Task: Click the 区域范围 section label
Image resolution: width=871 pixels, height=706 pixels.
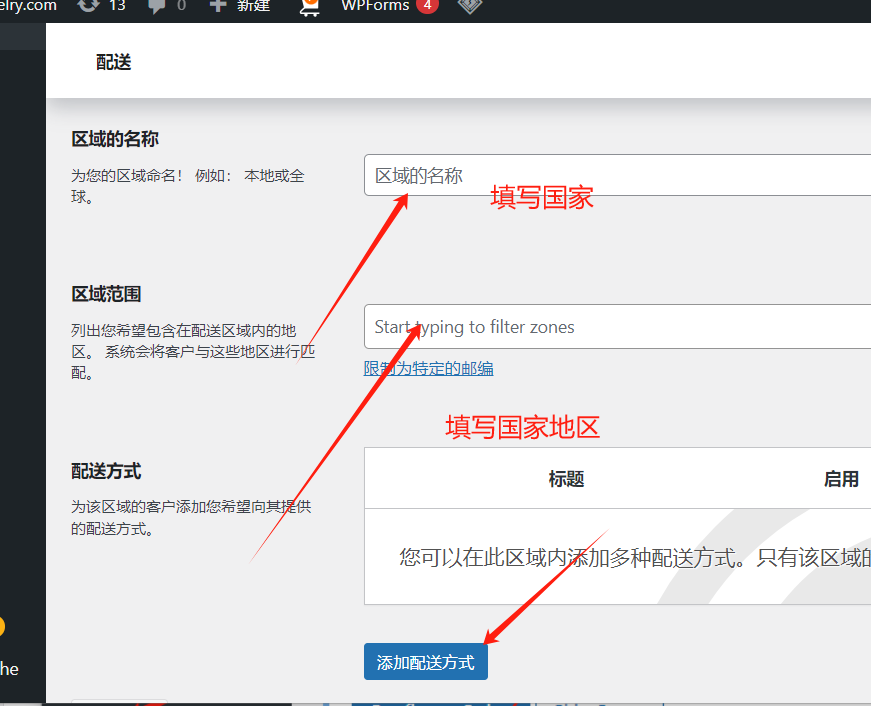Action: pyautogui.click(x=106, y=294)
